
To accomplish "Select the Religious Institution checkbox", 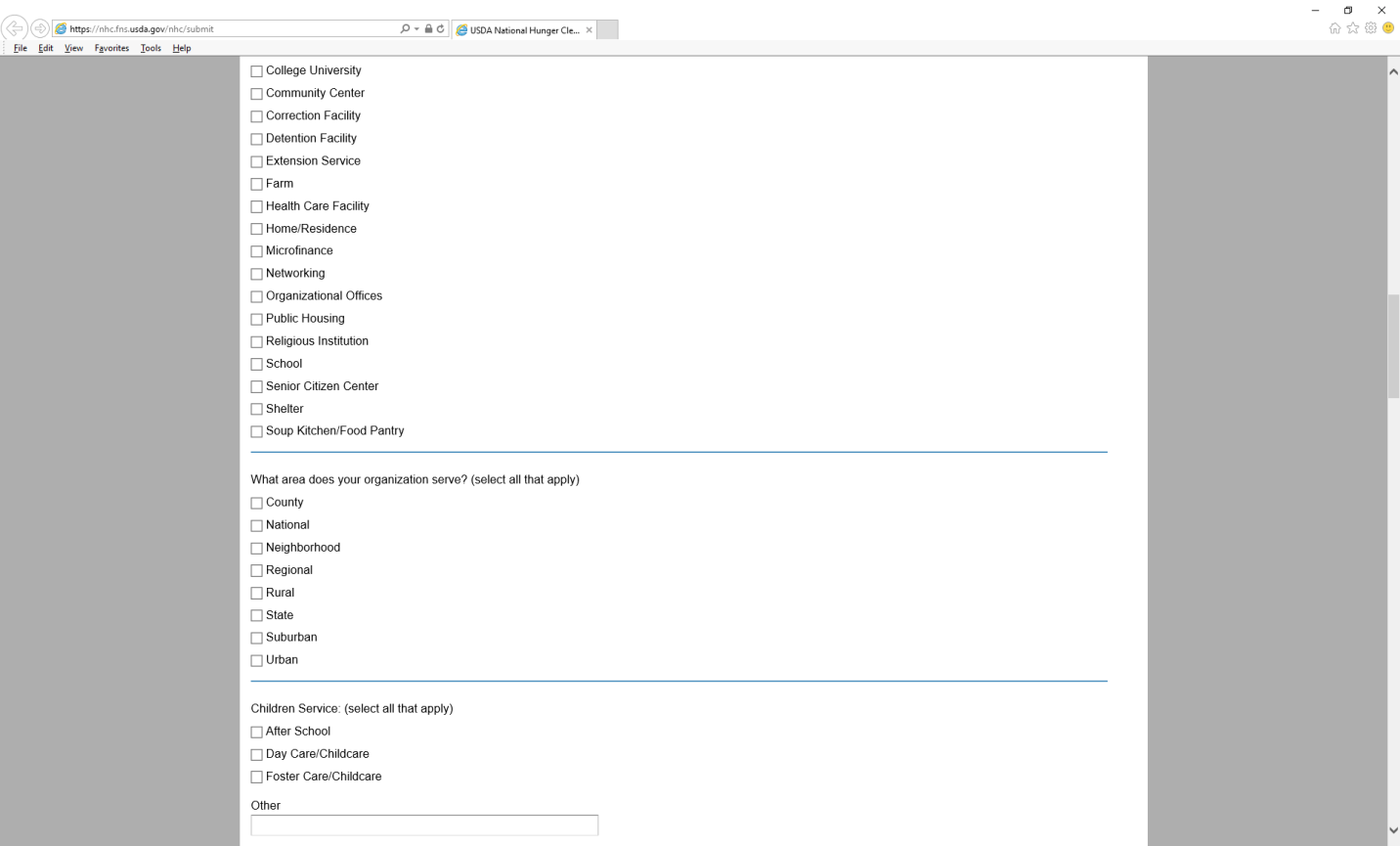I will tap(257, 342).
